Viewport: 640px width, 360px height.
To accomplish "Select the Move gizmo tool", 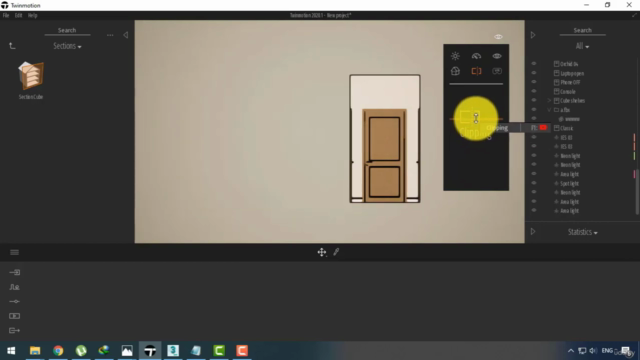I will (x=322, y=252).
